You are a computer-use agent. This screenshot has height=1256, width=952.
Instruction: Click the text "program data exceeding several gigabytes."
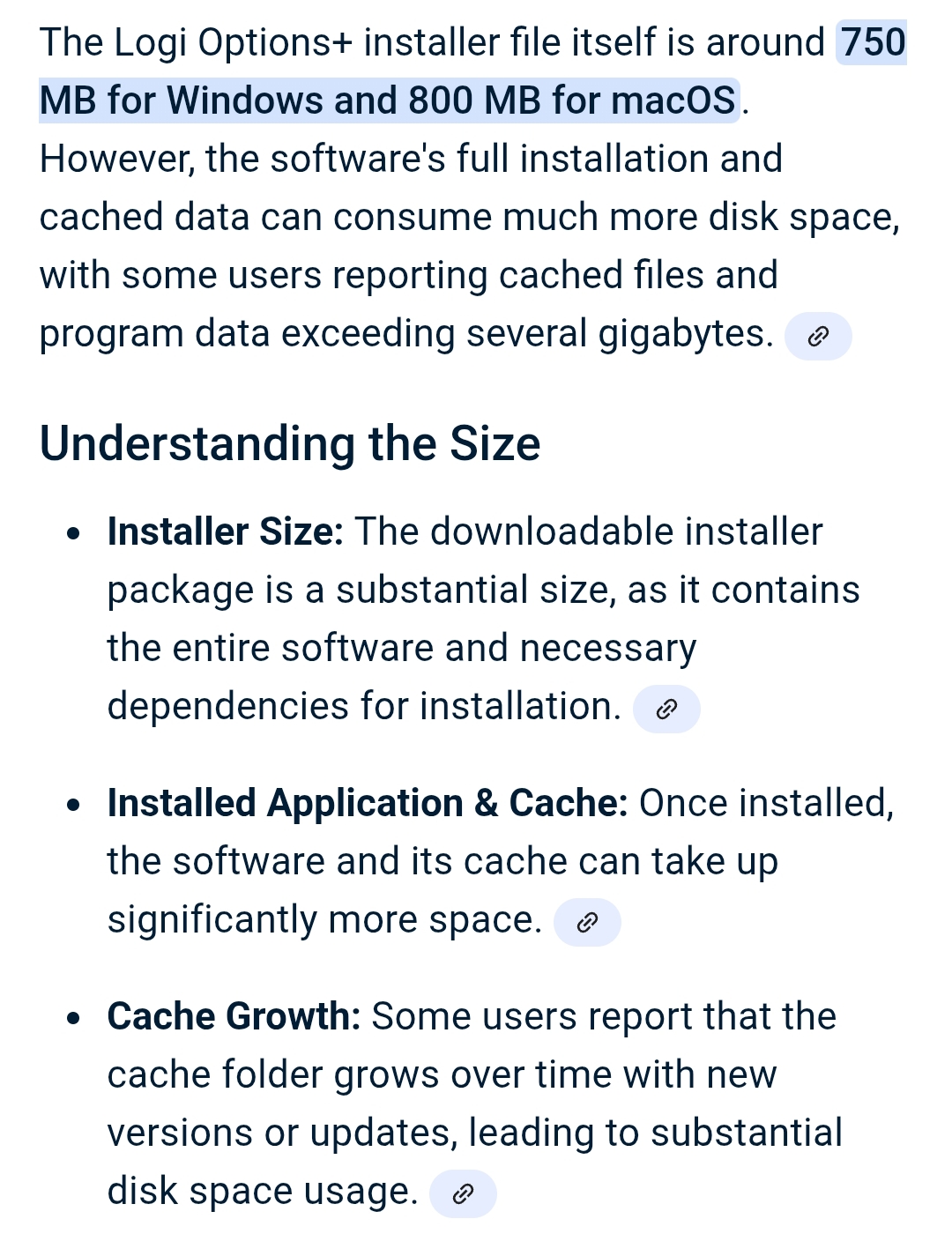[x=406, y=334]
